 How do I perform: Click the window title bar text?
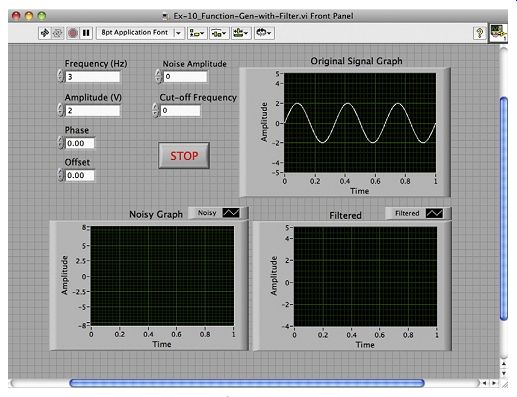point(263,16)
